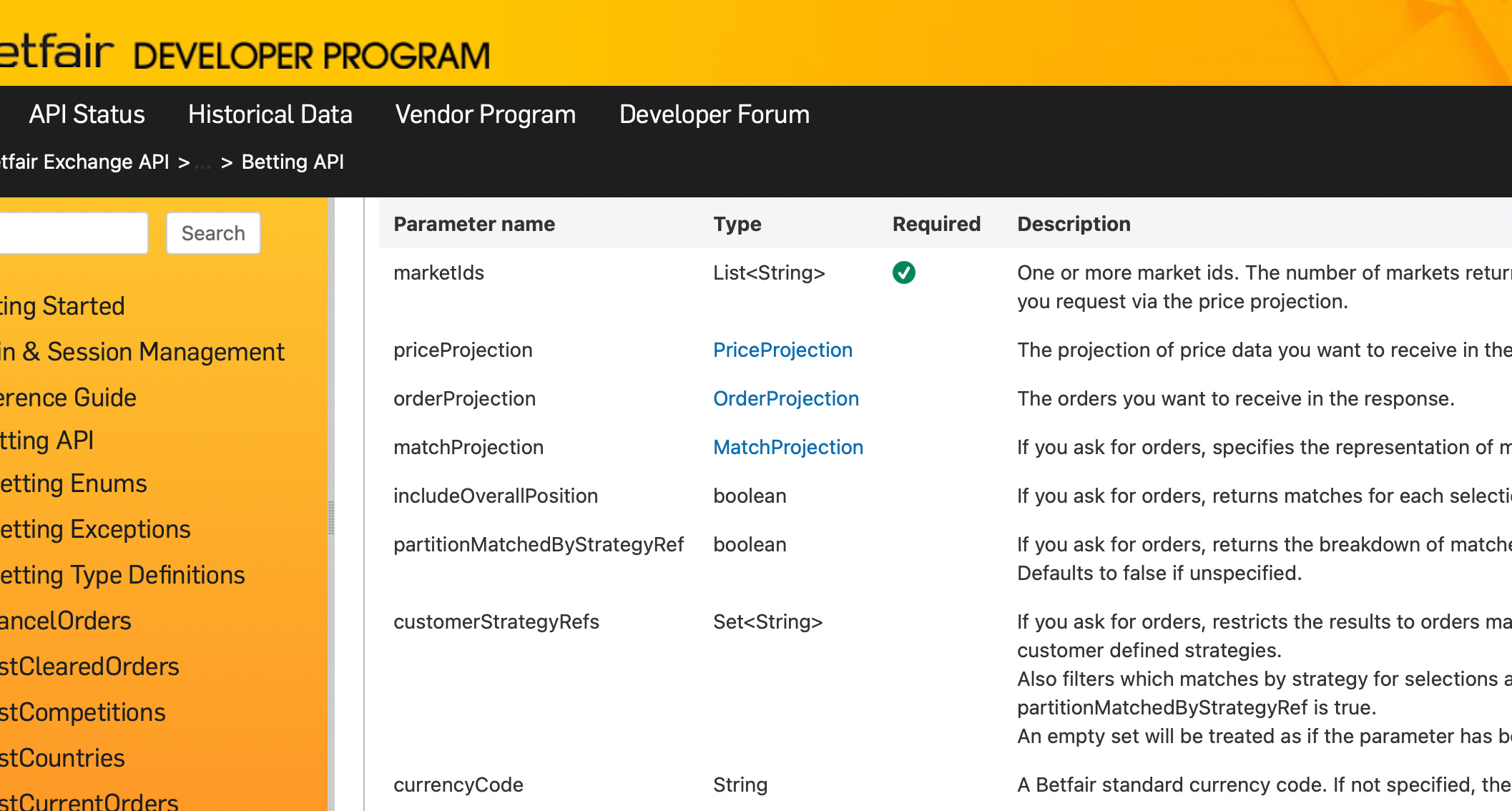Navigate to Betting Exceptions in the sidebar
This screenshot has width=1512, height=811.
94,529
